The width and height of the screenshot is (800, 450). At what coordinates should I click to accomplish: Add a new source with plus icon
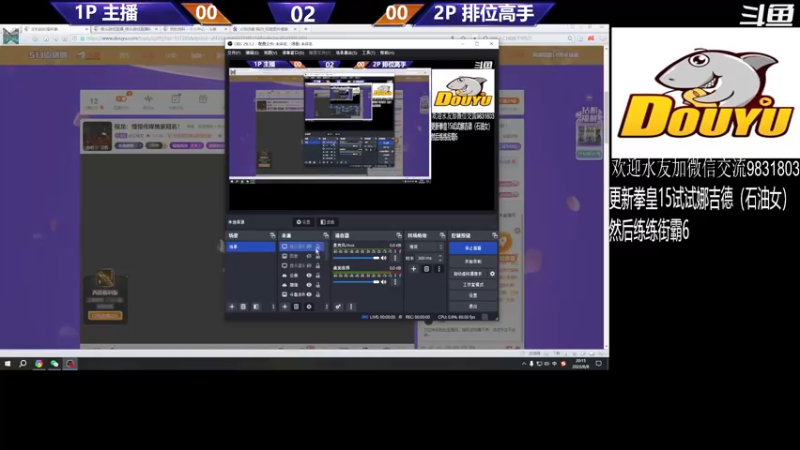coord(285,307)
